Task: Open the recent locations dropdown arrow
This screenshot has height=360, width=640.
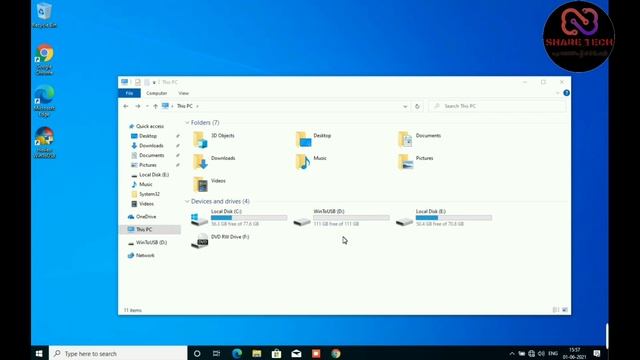Action: (147, 107)
